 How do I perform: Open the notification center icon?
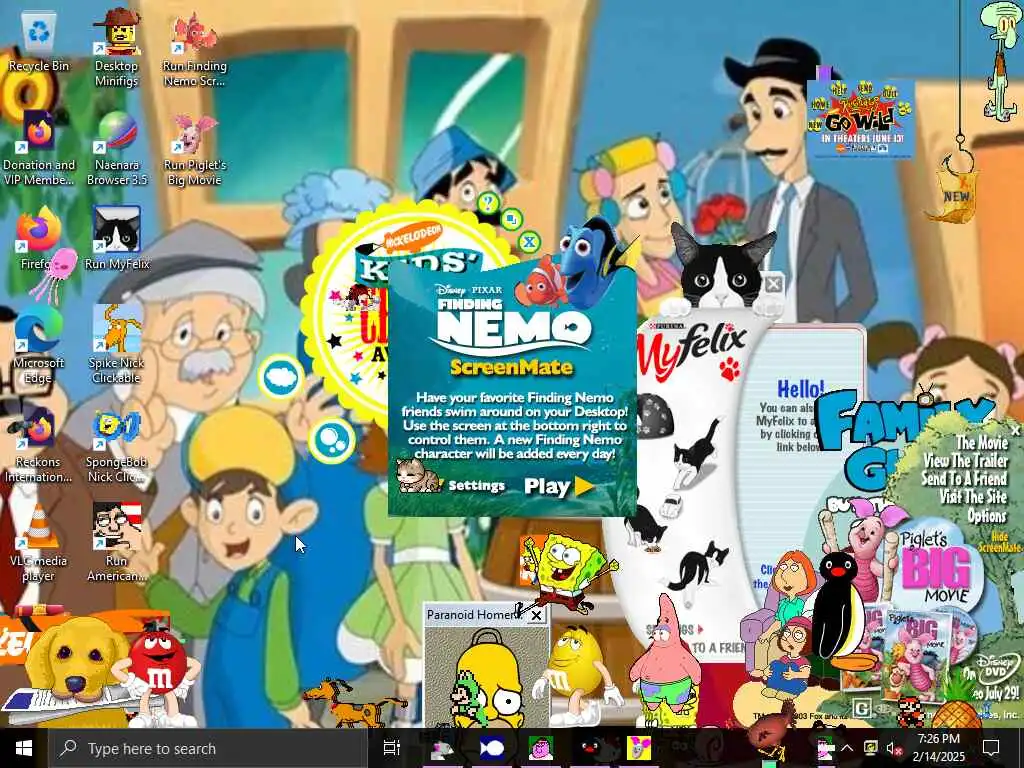pos(991,748)
